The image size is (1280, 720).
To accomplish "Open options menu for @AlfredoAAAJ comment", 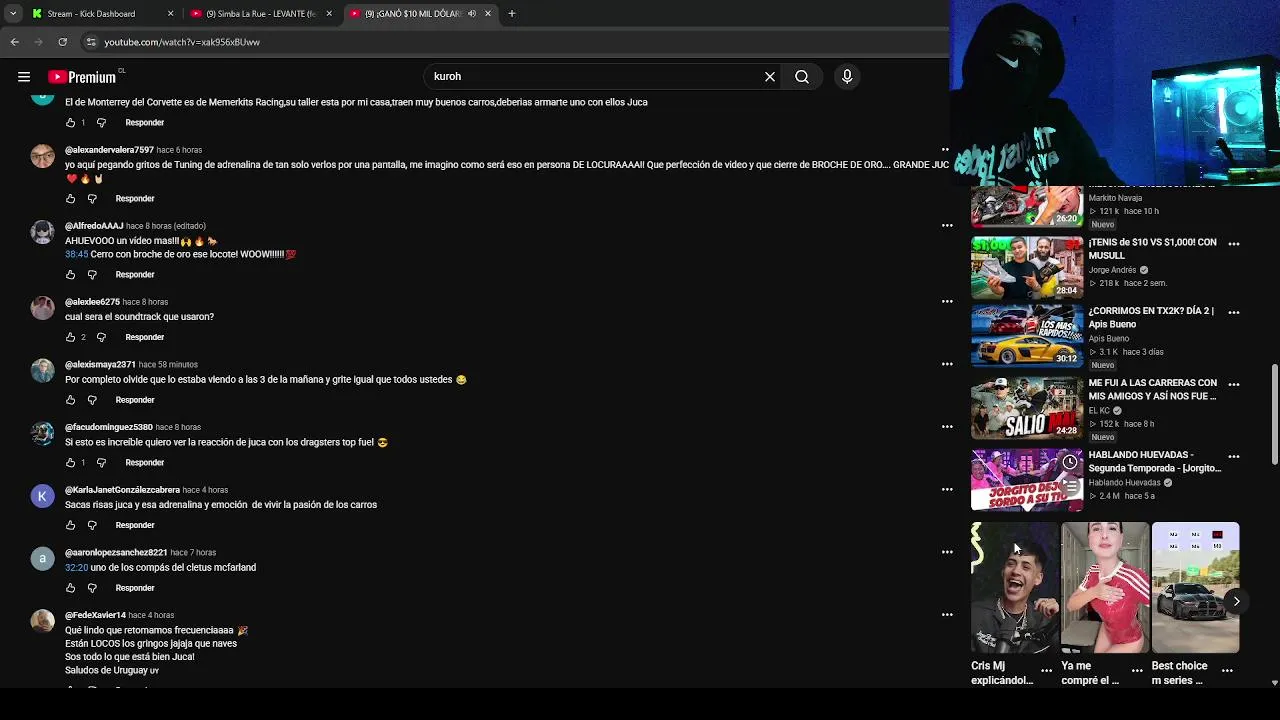I will pos(946,226).
